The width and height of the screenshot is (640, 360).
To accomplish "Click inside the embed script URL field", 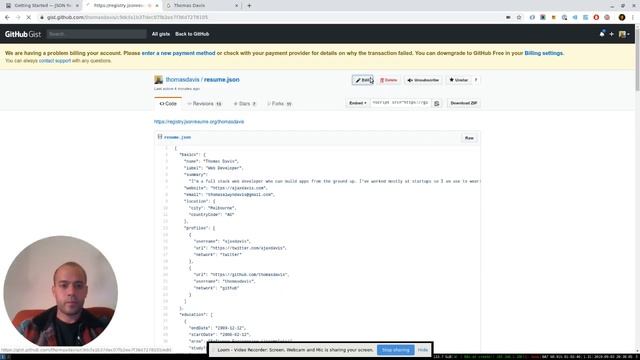I will tap(400, 103).
